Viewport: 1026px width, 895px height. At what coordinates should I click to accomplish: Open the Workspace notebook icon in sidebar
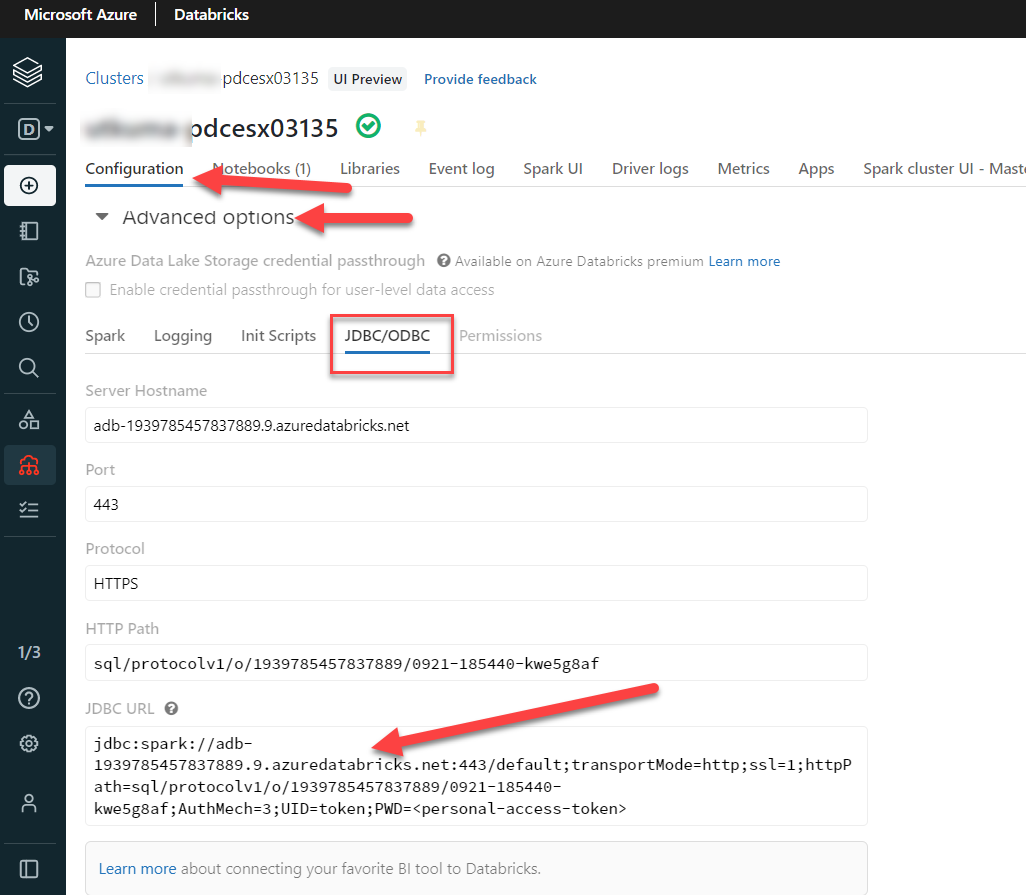pos(29,231)
